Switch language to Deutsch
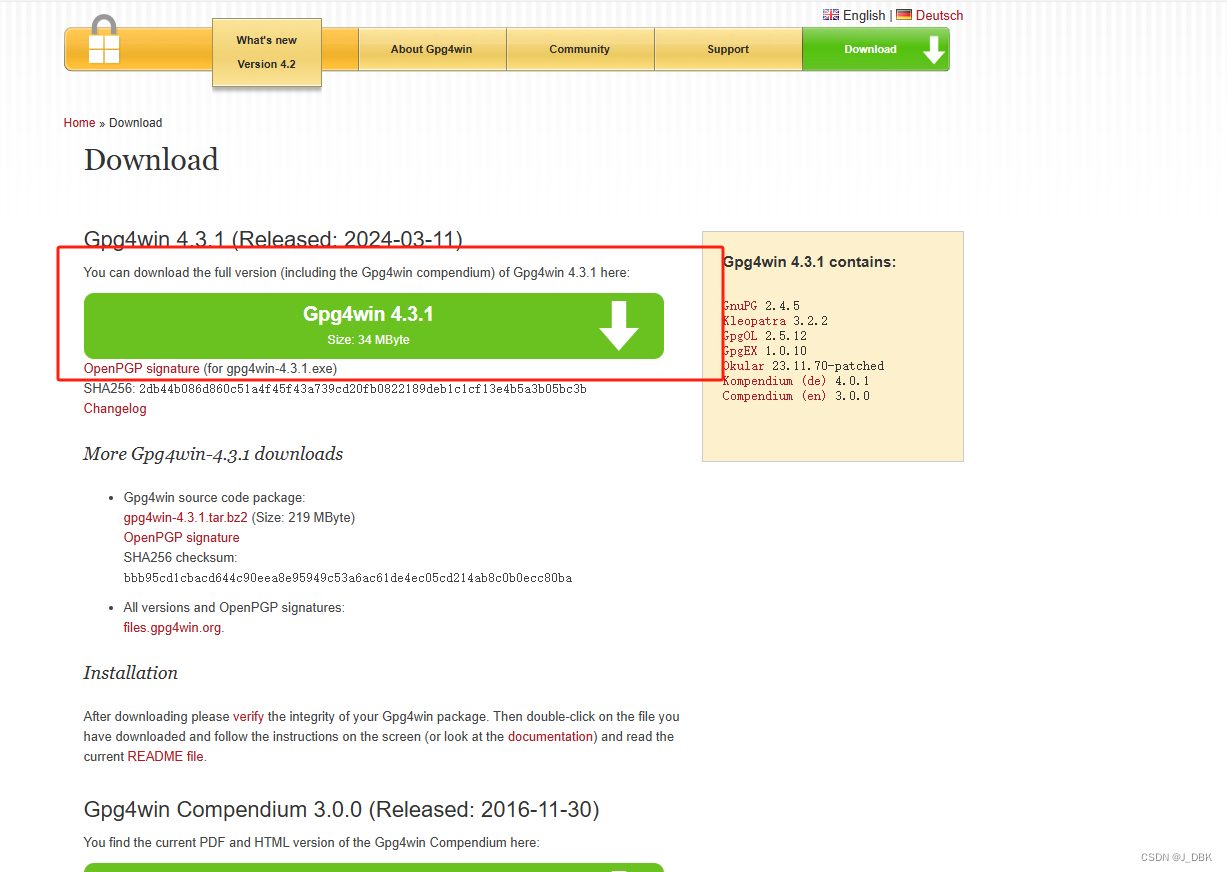Image resolution: width=1227 pixels, height=872 pixels. [x=939, y=15]
